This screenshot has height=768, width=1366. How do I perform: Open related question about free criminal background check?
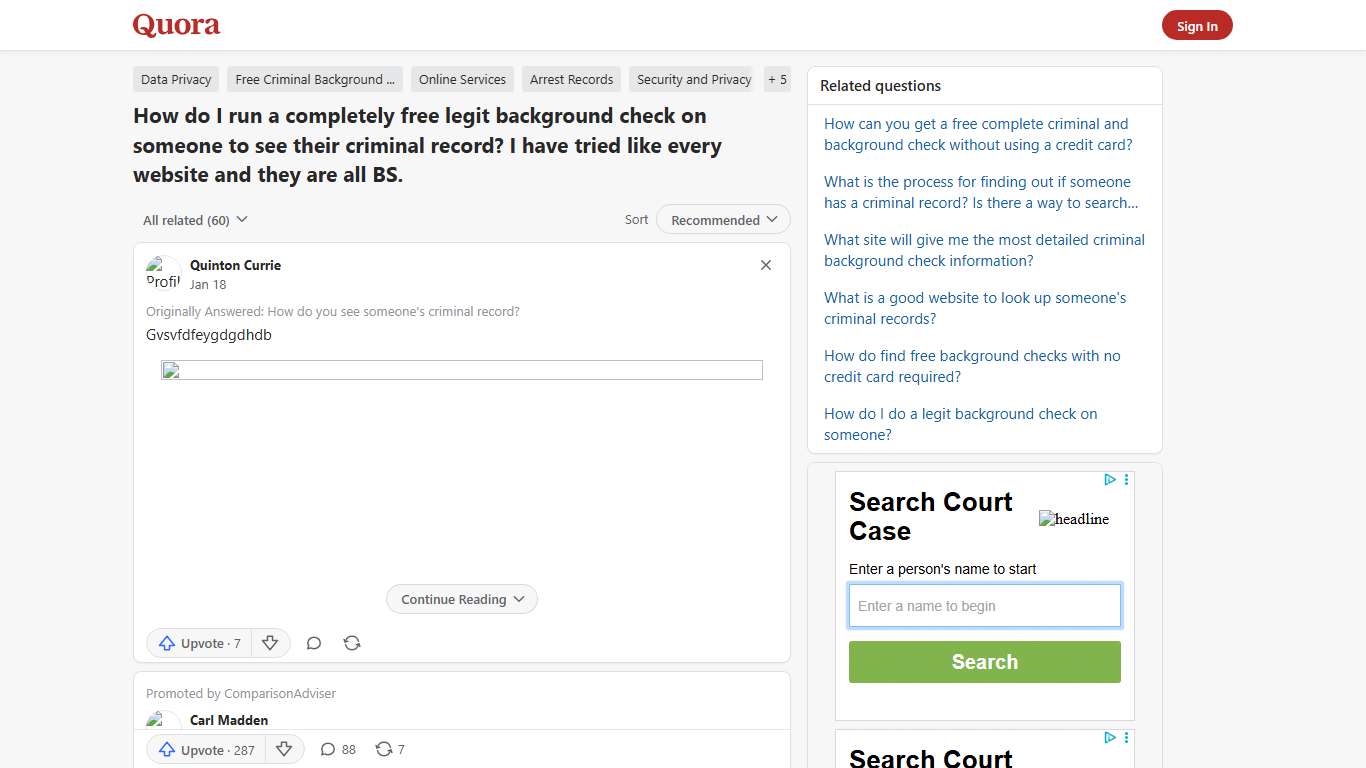pyautogui.click(x=976, y=134)
